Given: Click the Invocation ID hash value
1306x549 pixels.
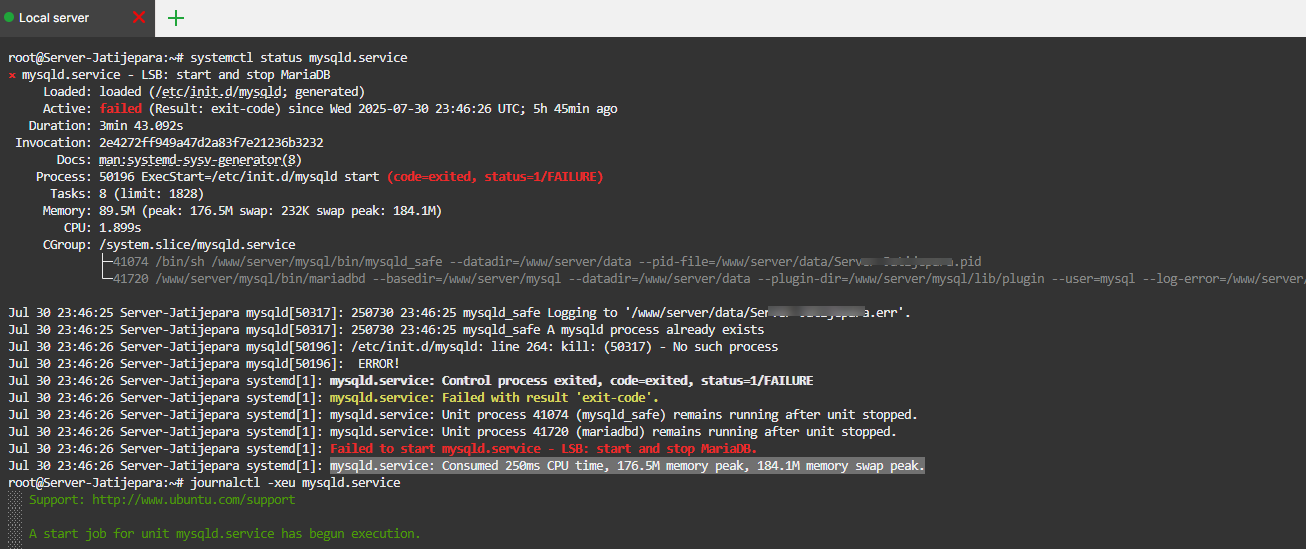Looking at the screenshot, I should click(210, 143).
